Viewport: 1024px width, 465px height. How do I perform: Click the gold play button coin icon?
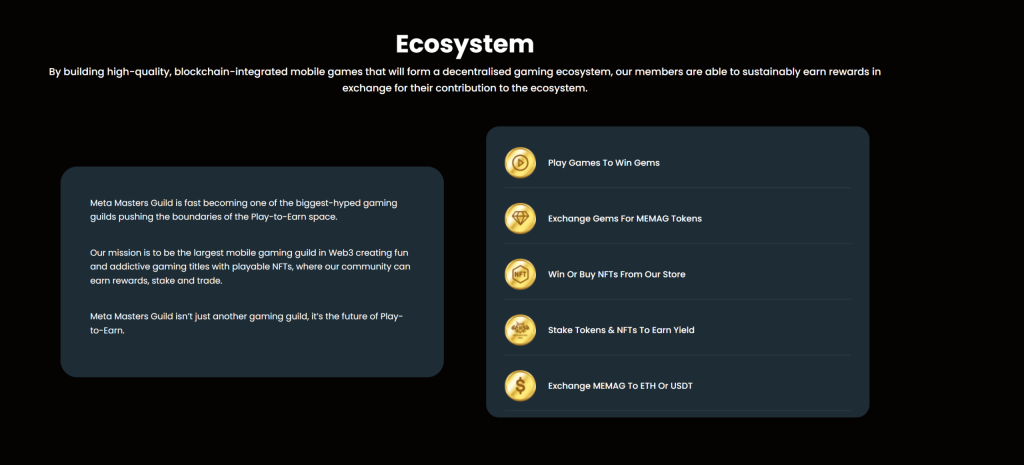[520, 163]
